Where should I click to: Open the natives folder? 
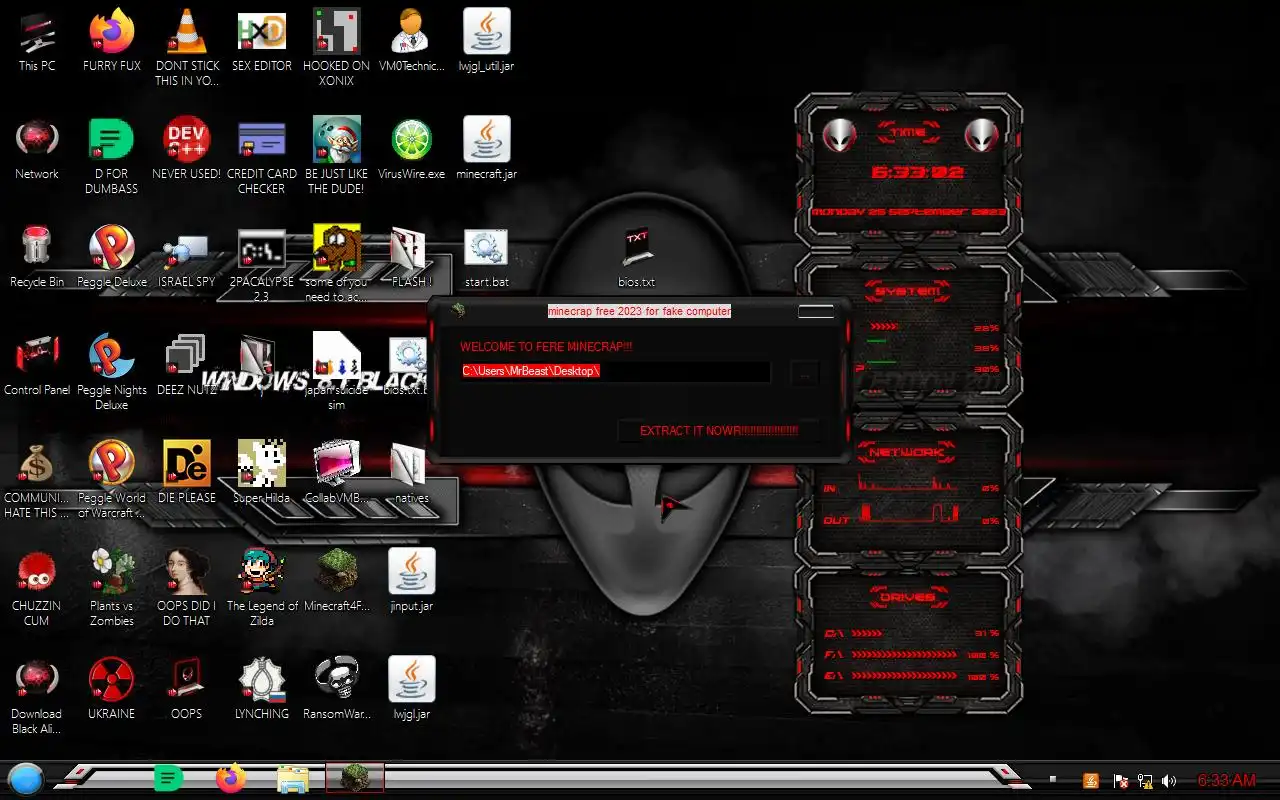pyautogui.click(x=411, y=472)
